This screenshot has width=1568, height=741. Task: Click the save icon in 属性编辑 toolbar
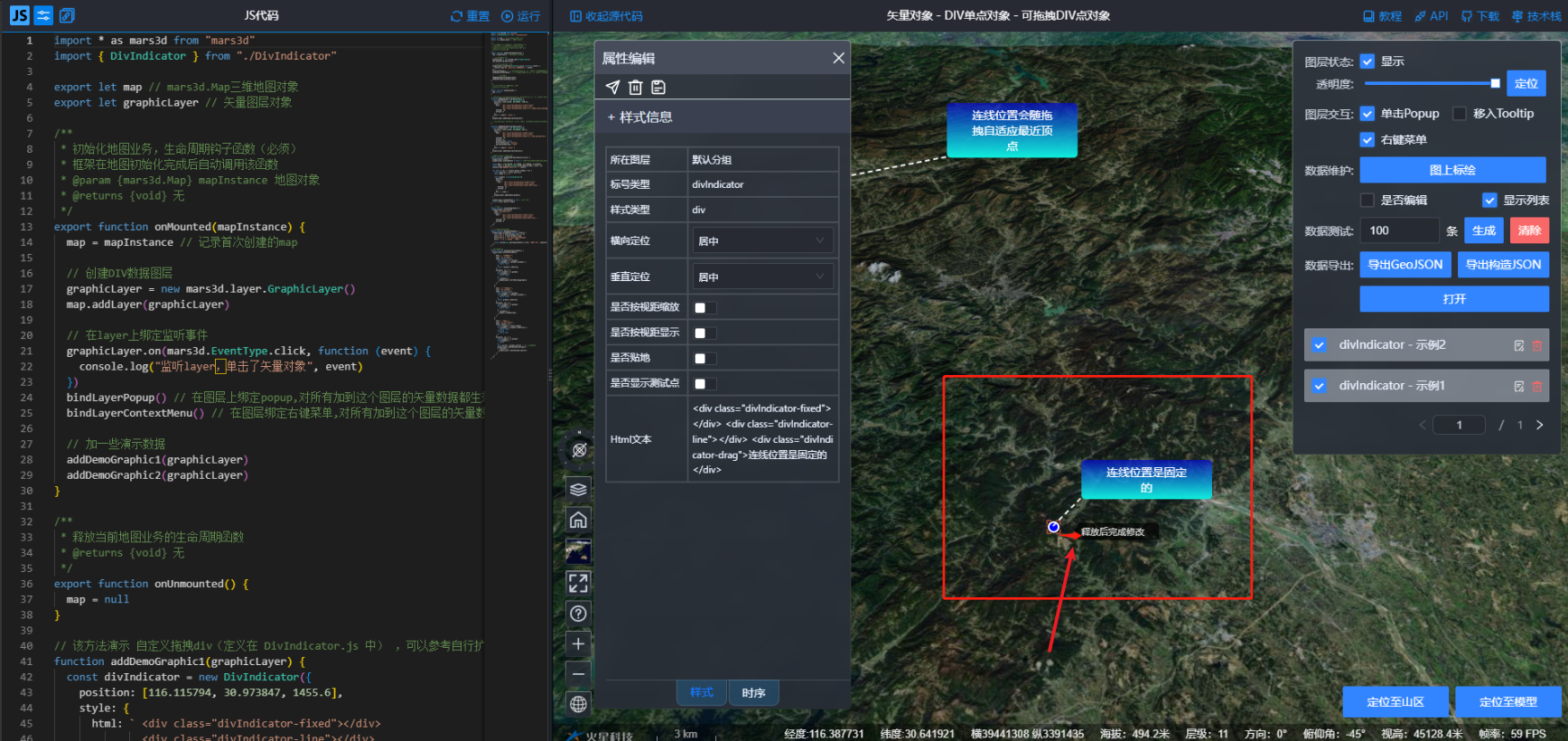658,87
